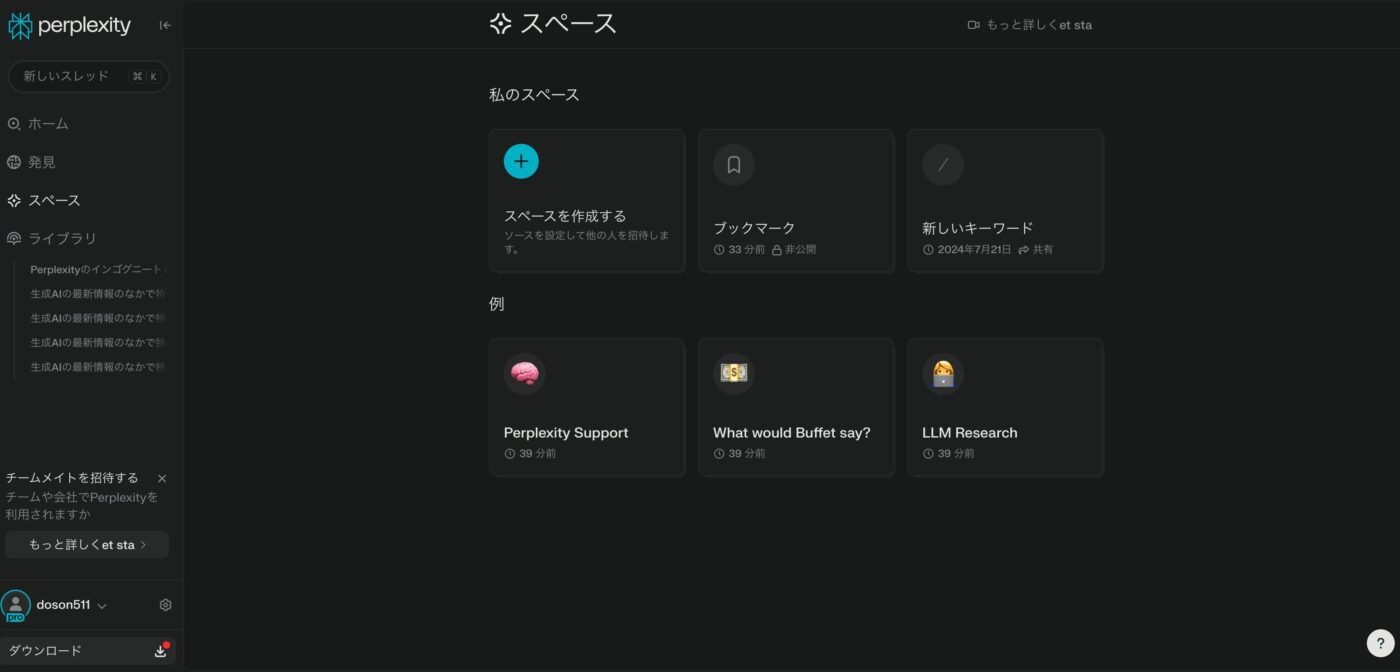
Task: Go to ホーム in the sidebar
Action: (48, 124)
